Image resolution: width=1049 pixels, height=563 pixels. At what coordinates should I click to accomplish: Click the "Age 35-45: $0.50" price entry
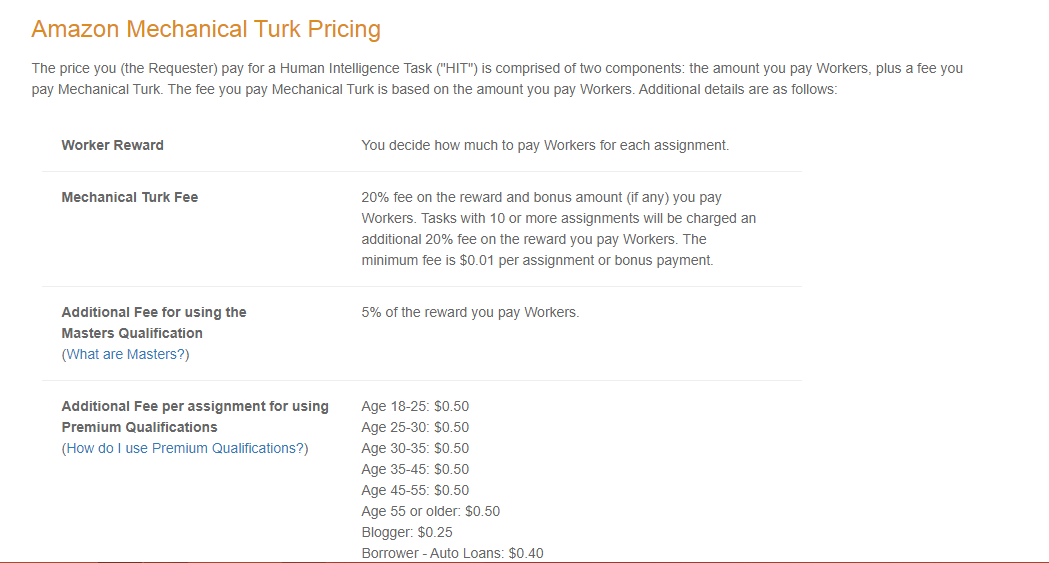(415, 469)
